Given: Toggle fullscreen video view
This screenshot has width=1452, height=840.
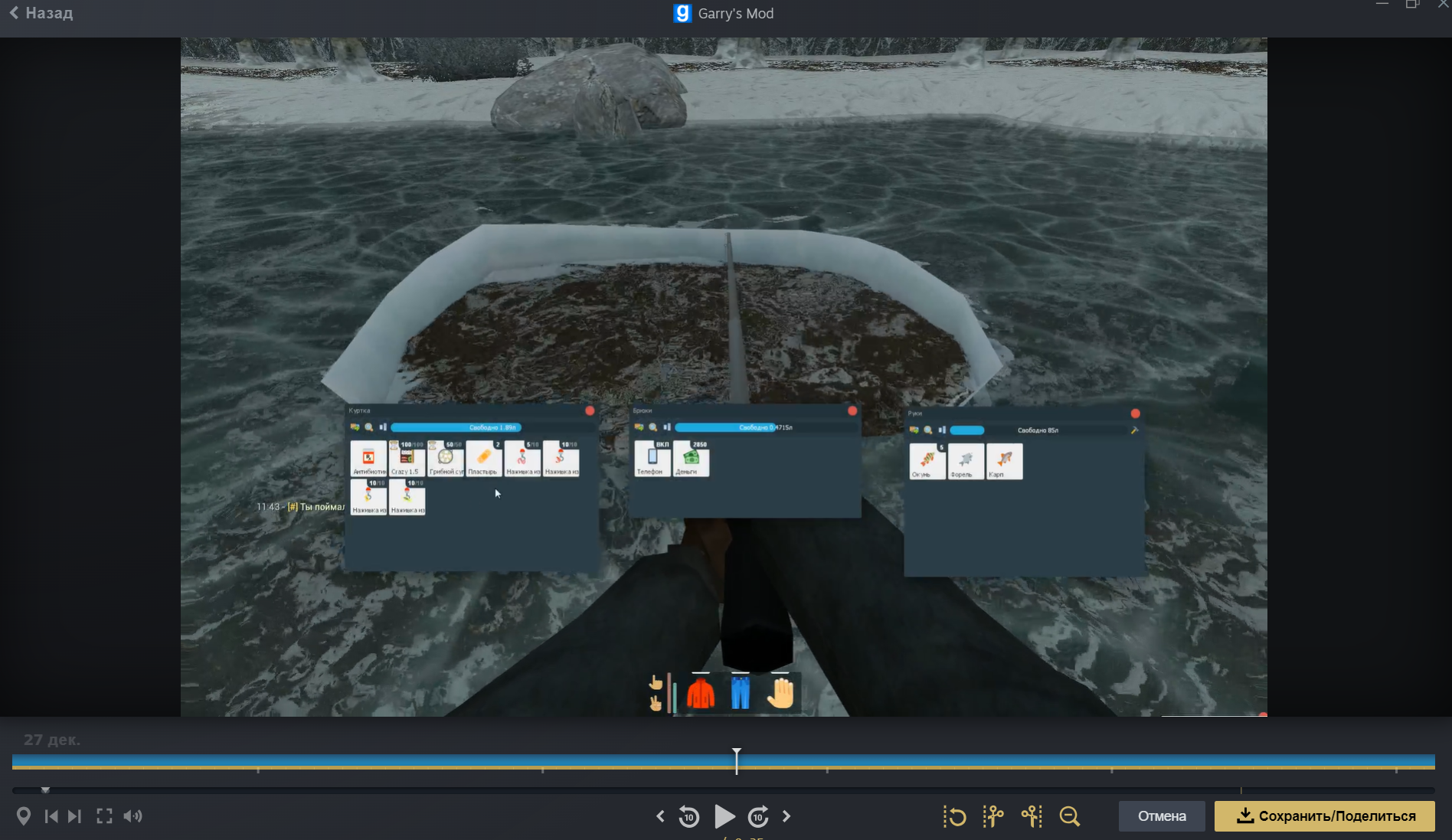Looking at the screenshot, I should [x=104, y=816].
